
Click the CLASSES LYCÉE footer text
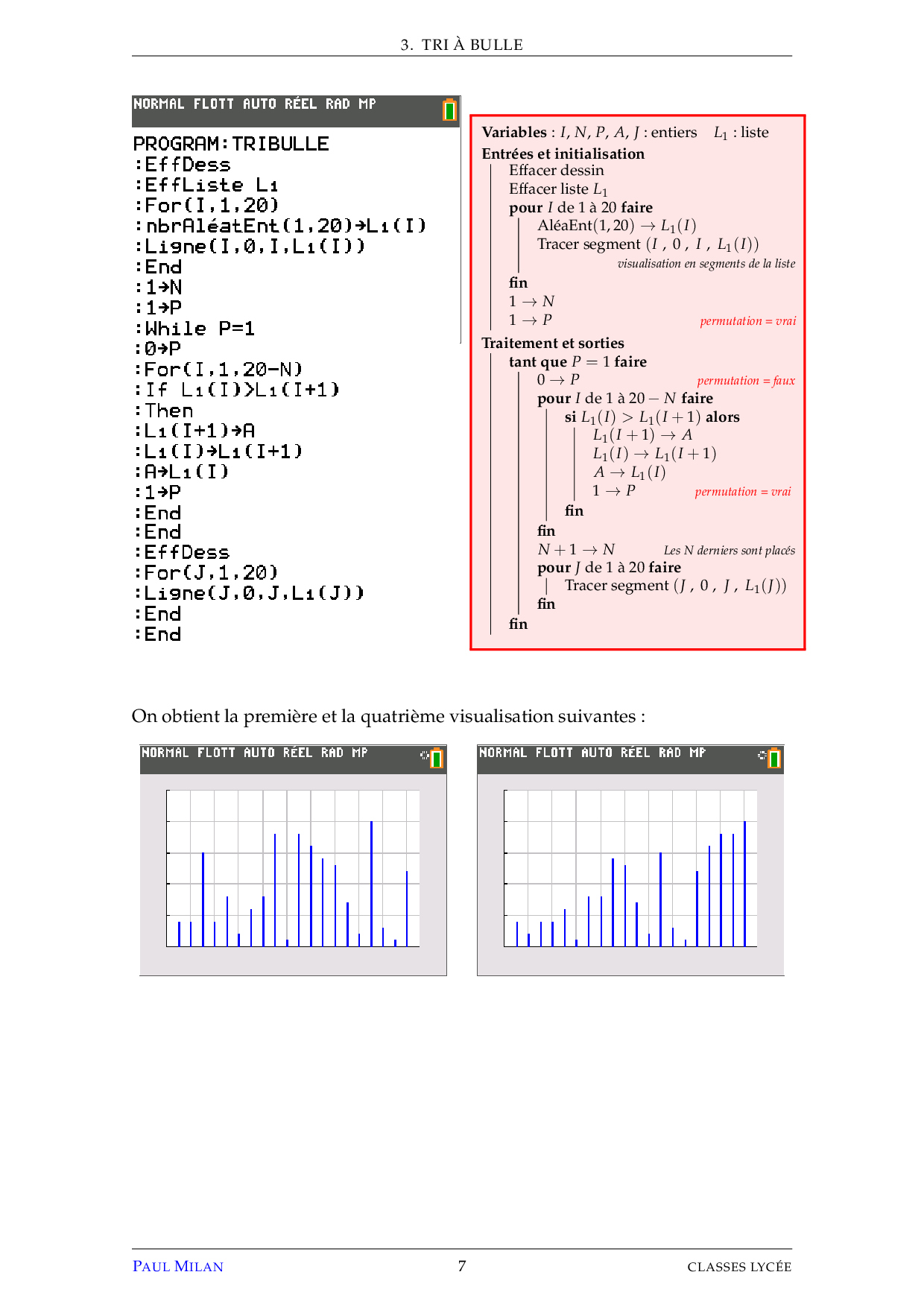(738, 1267)
